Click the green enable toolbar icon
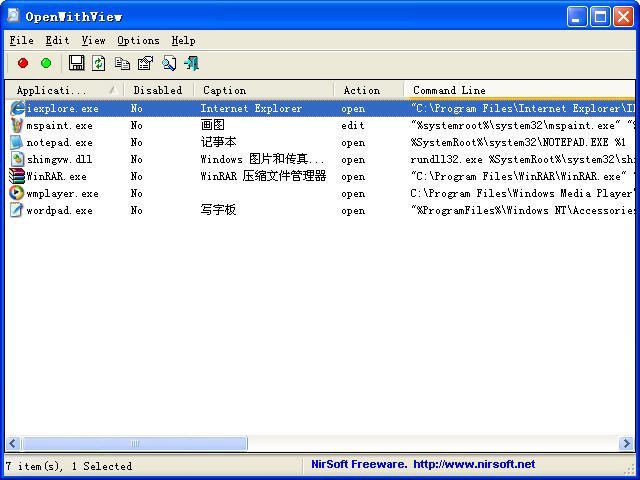The width and height of the screenshot is (640, 480). point(46,63)
